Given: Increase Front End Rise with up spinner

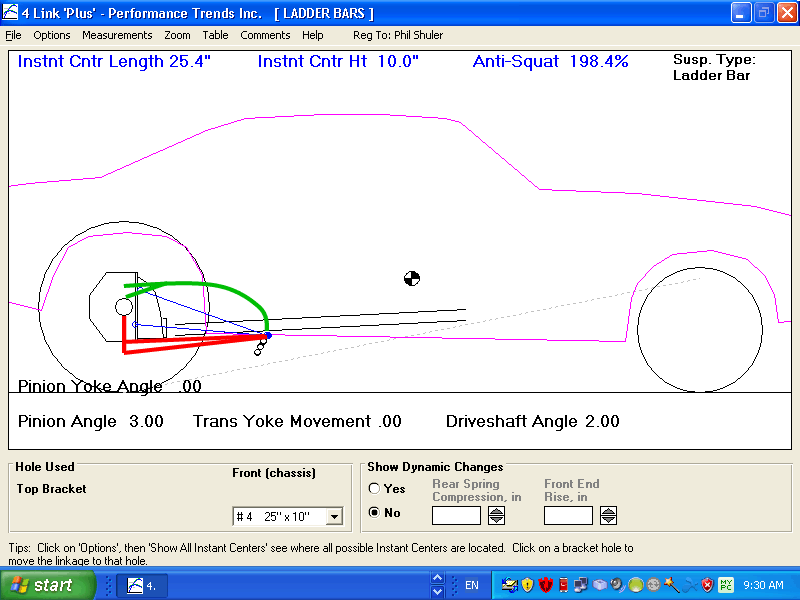Looking at the screenshot, I should coord(608,511).
